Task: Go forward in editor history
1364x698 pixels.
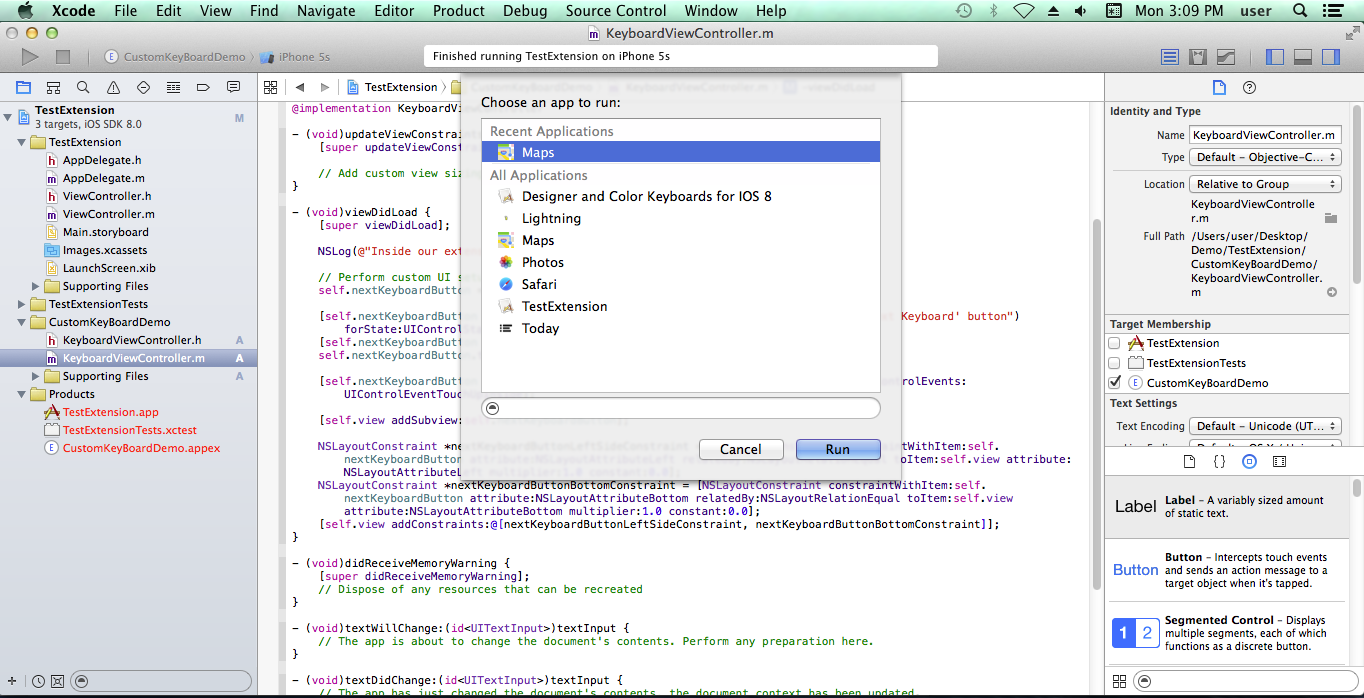Action: pos(326,87)
